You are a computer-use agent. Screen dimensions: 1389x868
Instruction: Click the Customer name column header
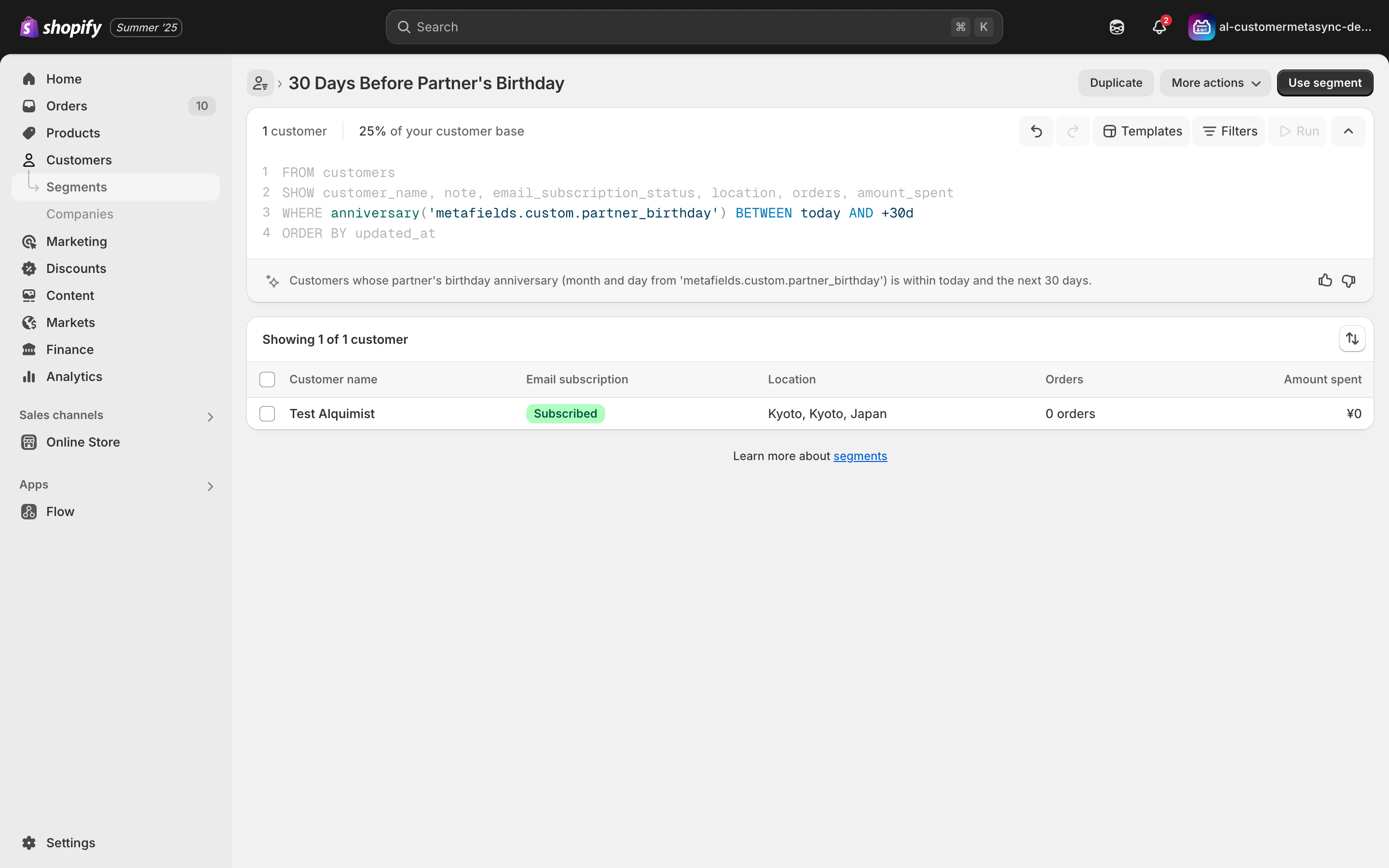[x=333, y=379]
